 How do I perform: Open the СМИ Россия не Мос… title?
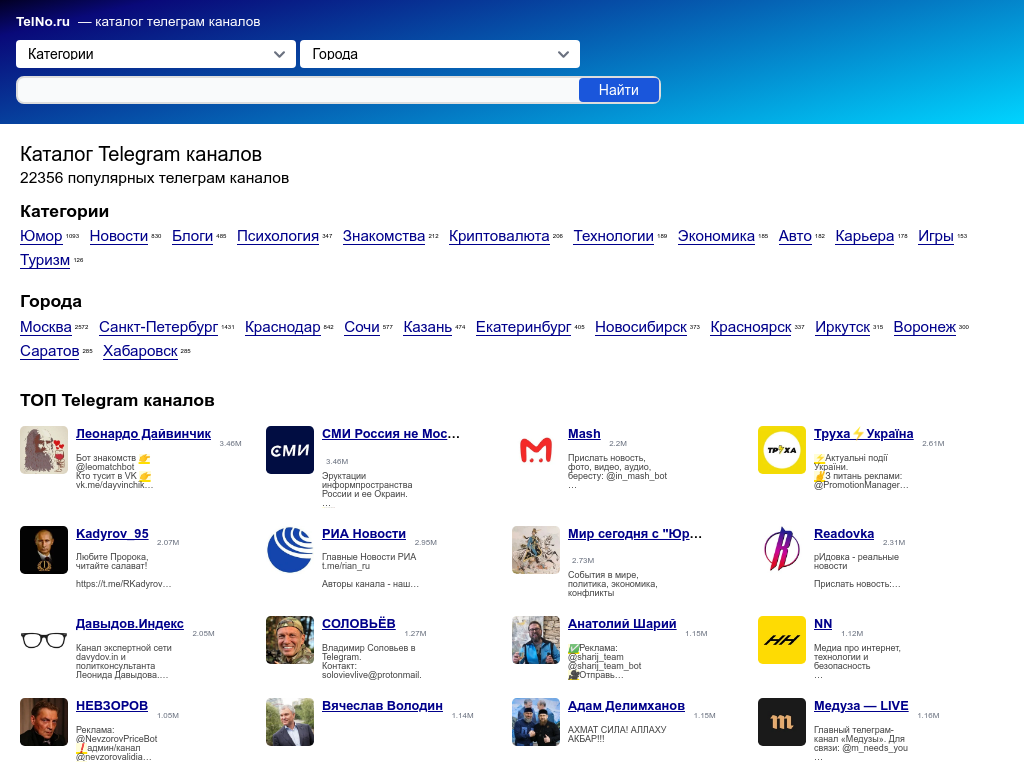(391, 434)
